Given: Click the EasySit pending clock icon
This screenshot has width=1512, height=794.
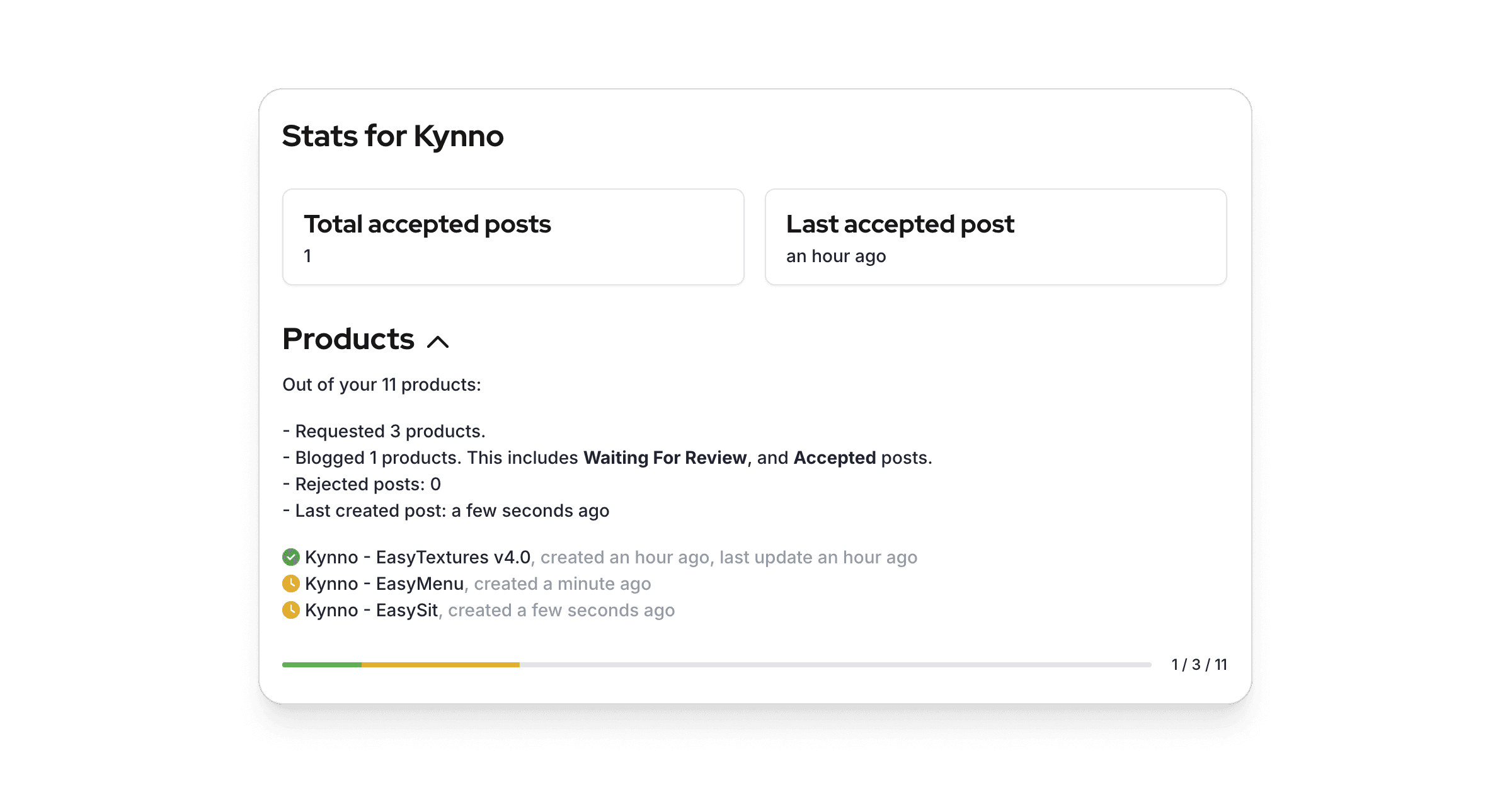Looking at the screenshot, I should (290, 610).
